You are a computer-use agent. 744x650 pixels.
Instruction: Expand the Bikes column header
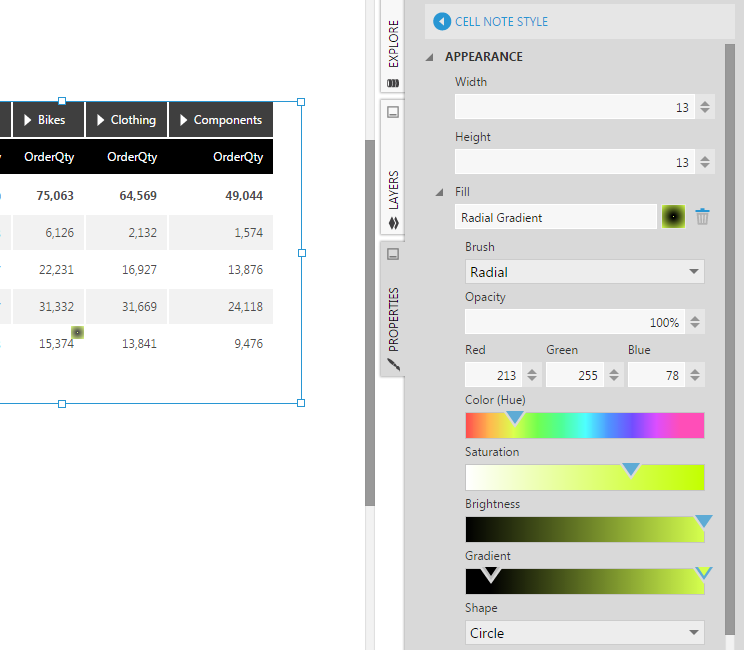pos(28,120)
